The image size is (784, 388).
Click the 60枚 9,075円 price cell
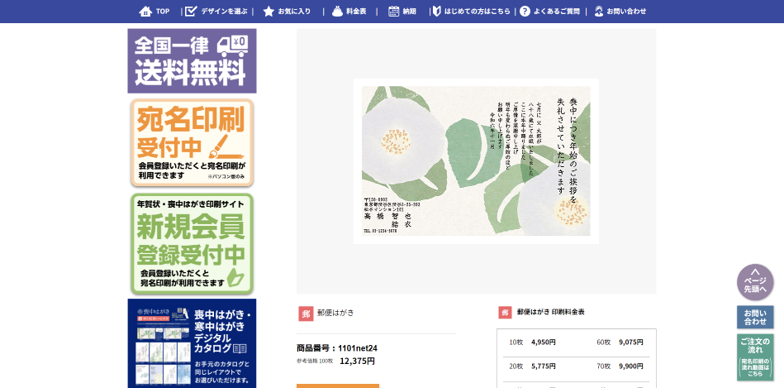(x=620, y=342)
